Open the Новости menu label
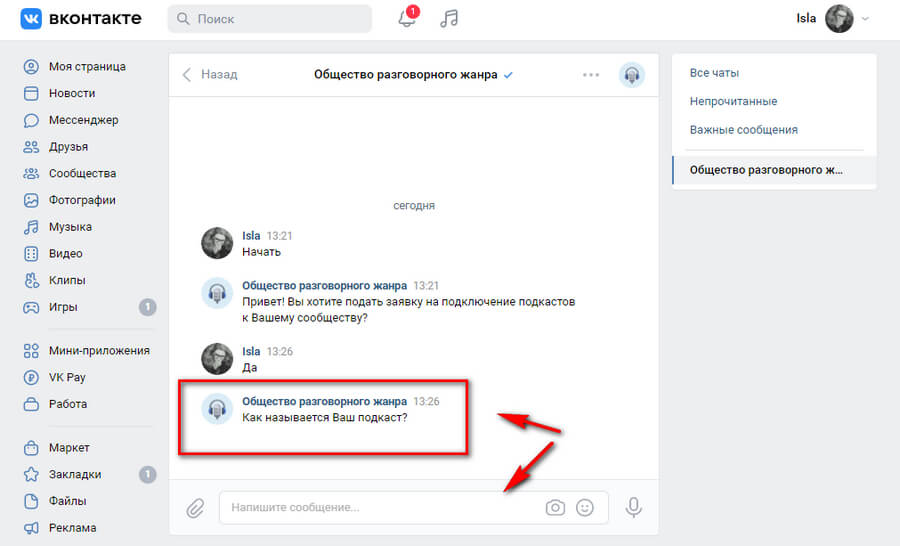 [x=72, y=93]
